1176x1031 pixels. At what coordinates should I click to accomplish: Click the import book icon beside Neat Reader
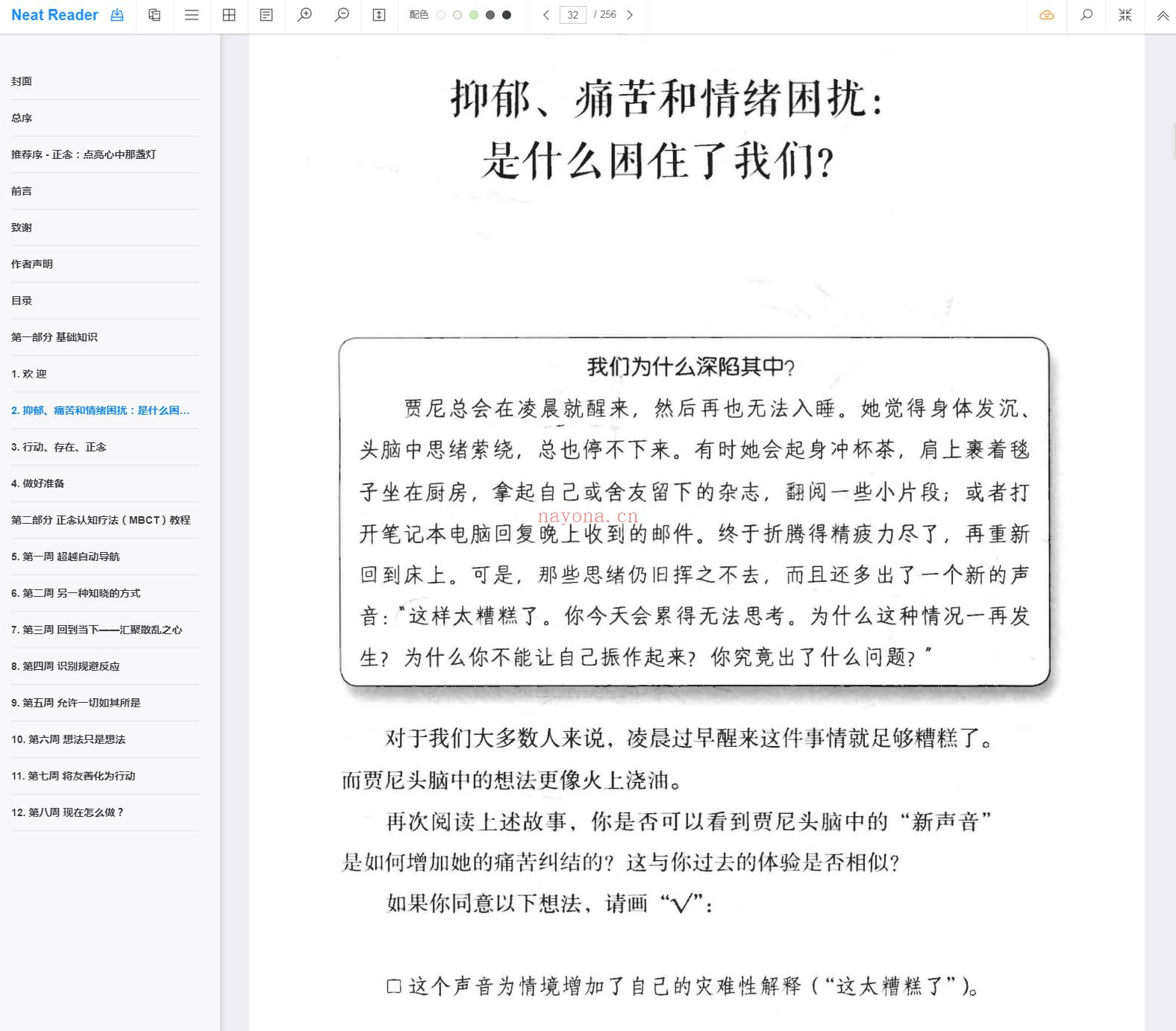(117, 15)
